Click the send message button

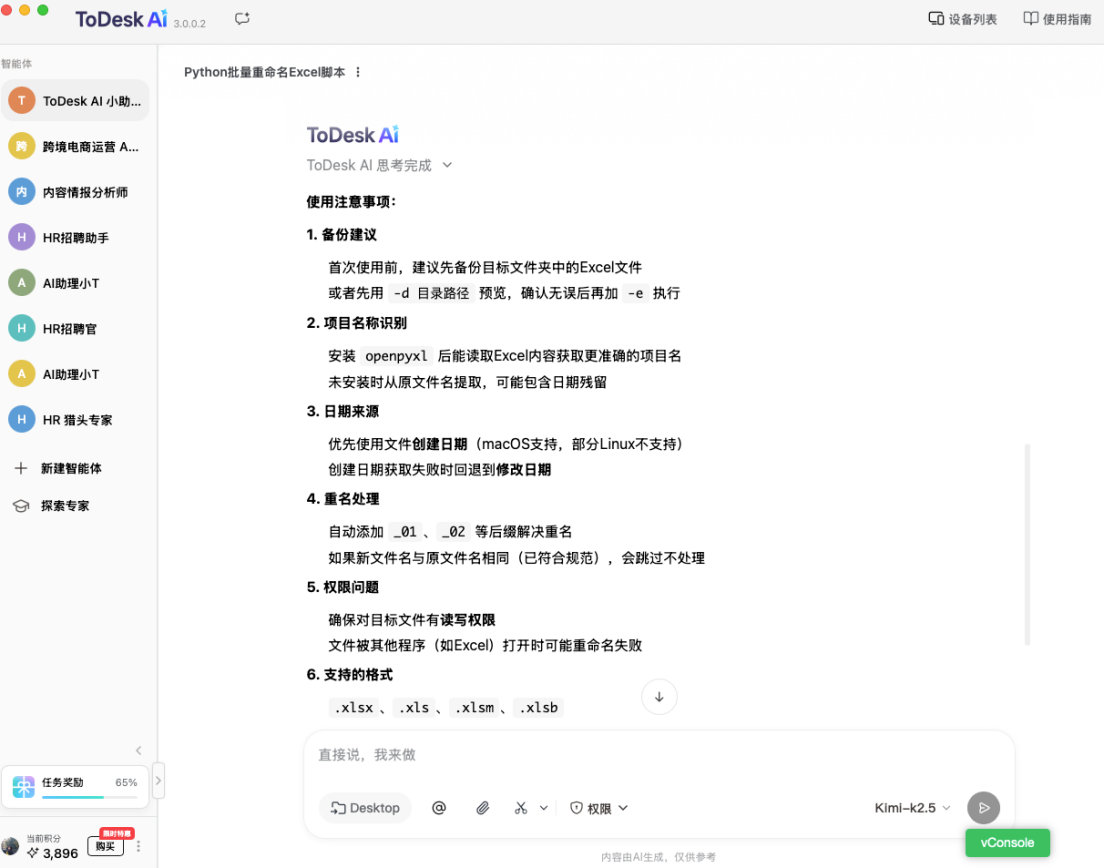click(x=984, y=808)
